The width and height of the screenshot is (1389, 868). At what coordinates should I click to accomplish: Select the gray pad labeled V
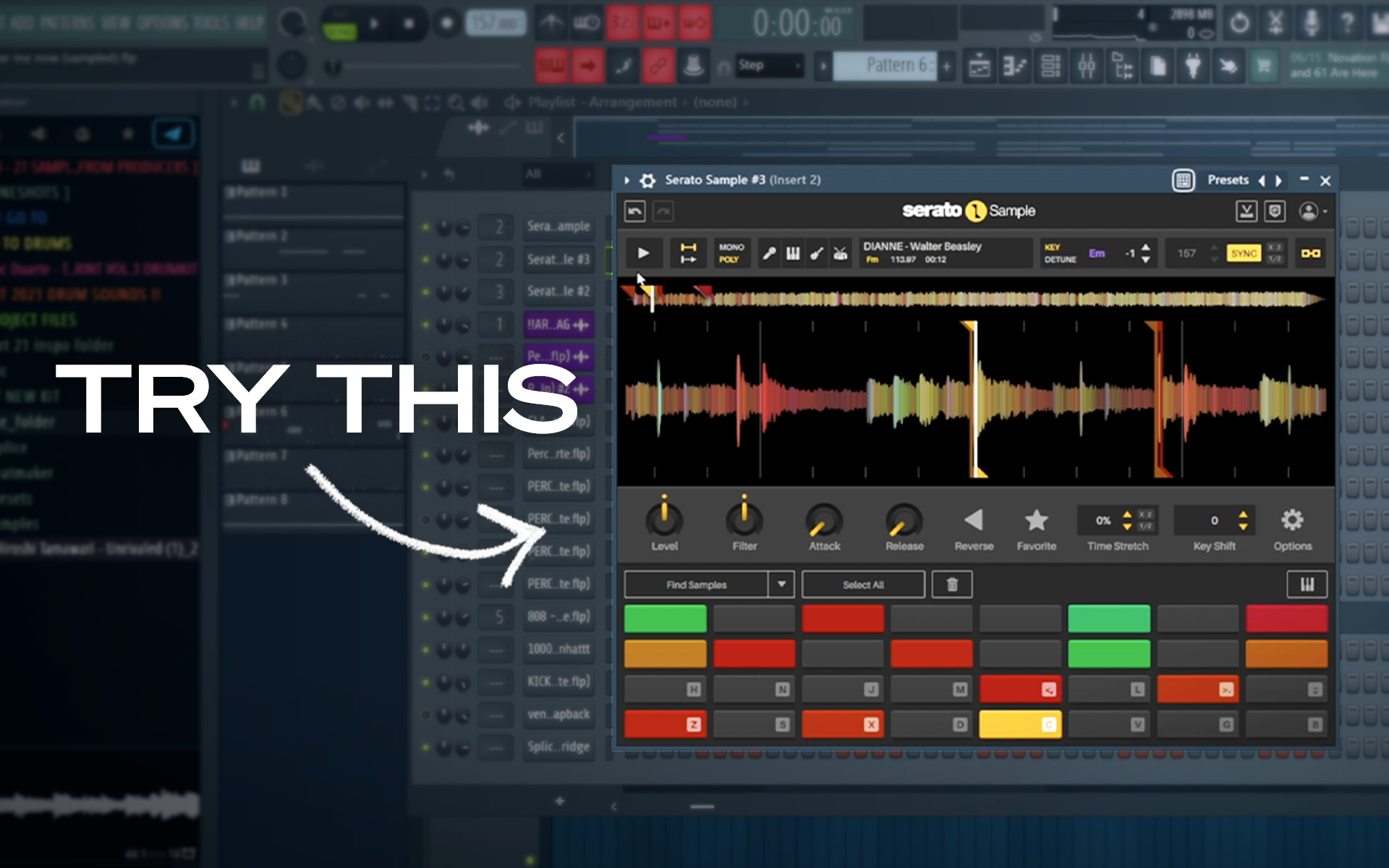click(x=1109, y=724)
